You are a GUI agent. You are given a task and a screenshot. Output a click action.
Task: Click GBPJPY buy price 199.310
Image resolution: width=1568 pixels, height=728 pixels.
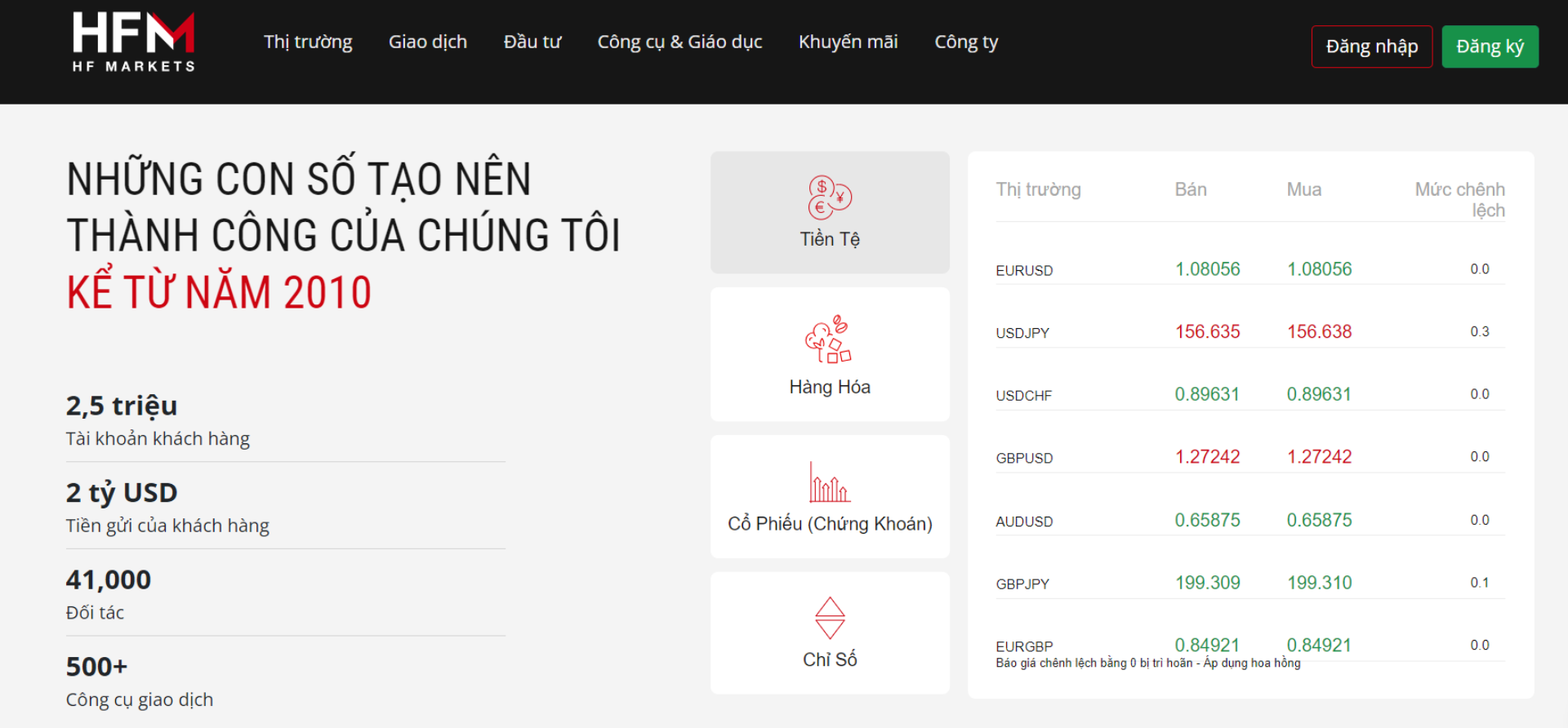[x=1319, y=583]
